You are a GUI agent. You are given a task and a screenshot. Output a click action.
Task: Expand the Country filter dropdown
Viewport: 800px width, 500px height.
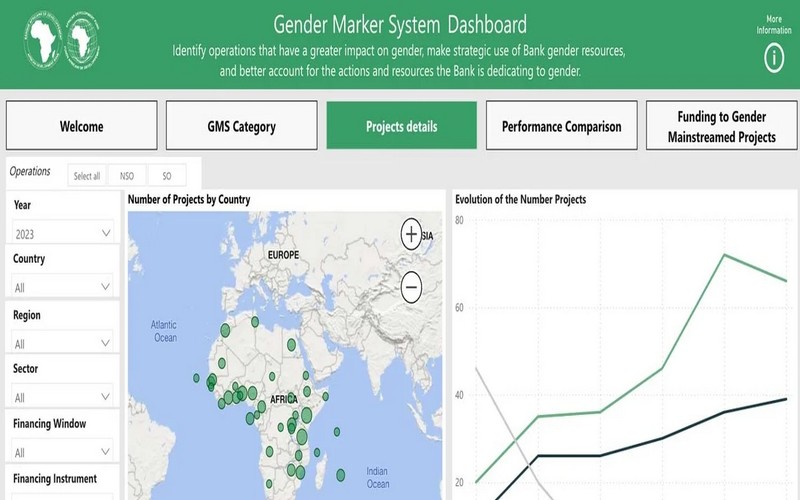62,287
